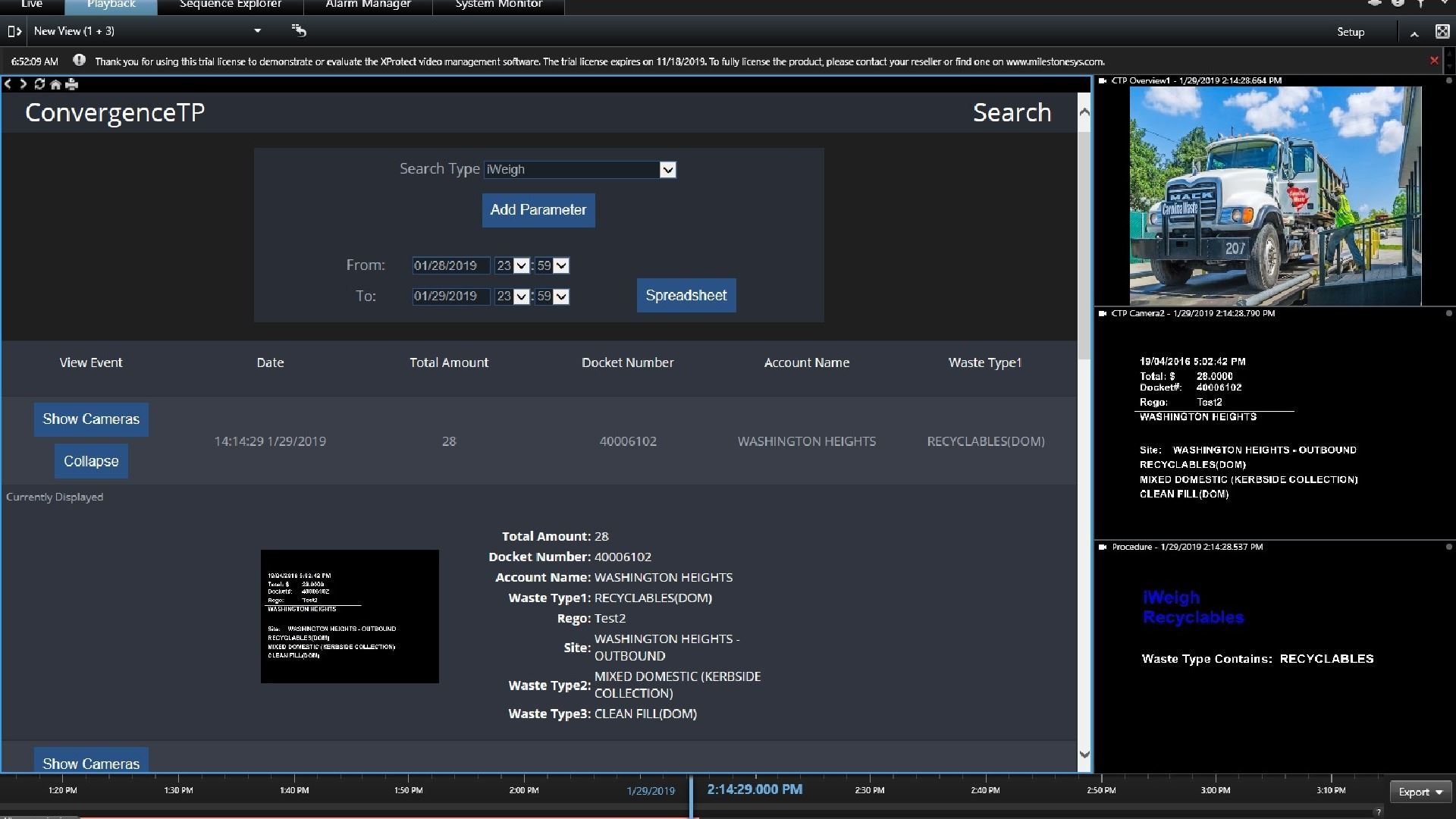Click the home icon in the browser panel
Screen dimensions: 1456x819
(55, 84)
